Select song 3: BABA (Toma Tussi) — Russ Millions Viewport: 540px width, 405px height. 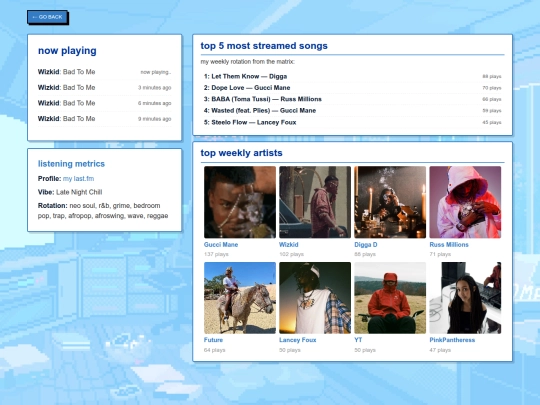pyautogui.click(x=352, y=99)
